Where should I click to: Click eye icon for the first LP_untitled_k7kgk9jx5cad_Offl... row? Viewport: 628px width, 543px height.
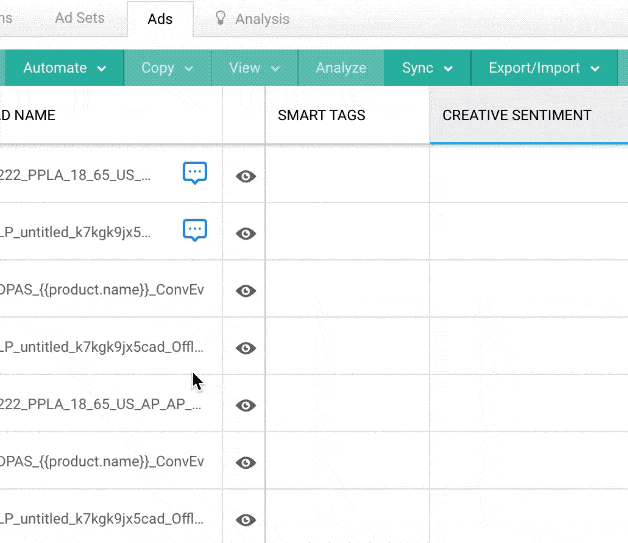tap(246, 348)
